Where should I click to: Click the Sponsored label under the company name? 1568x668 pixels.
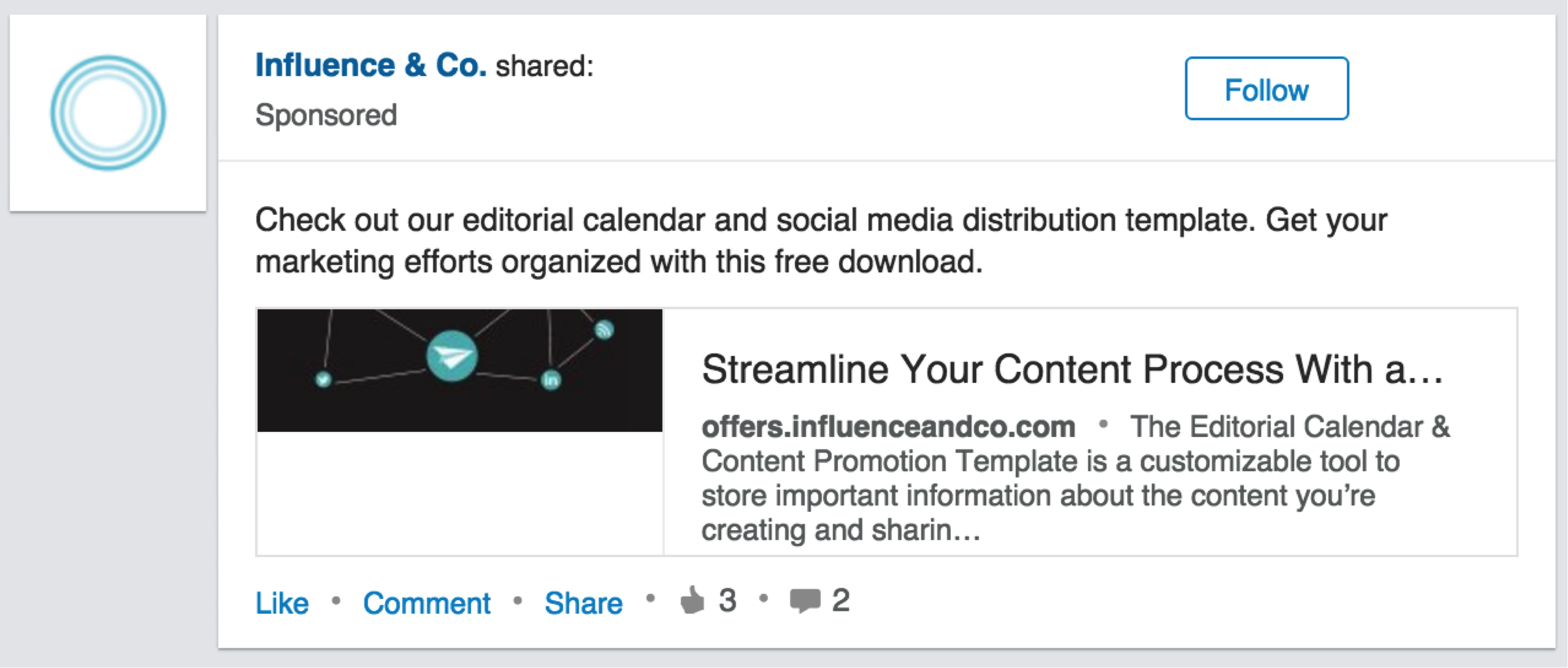click(326, 115)
